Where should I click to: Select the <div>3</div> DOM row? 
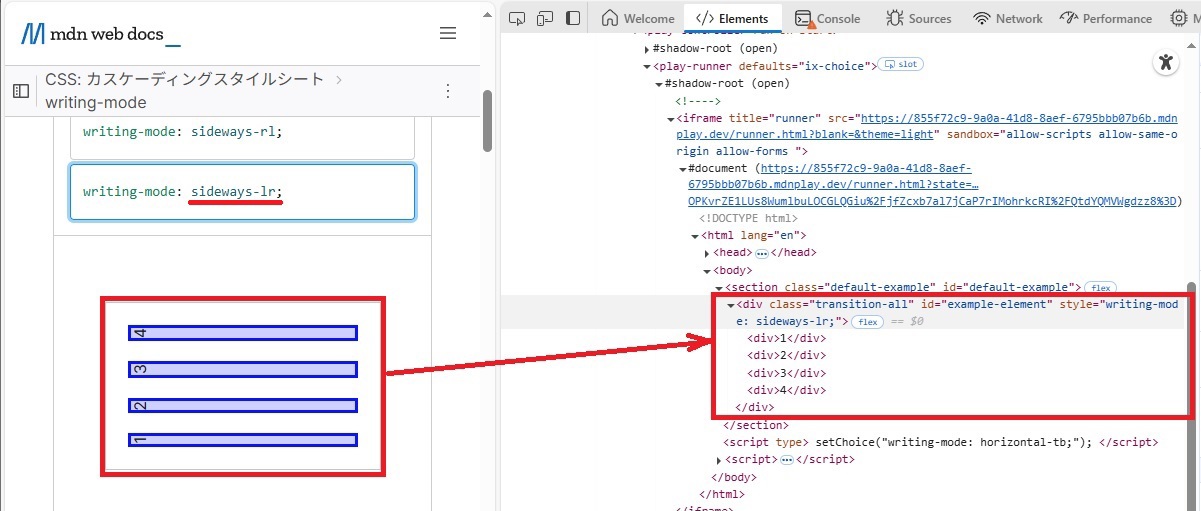pos(787,373)
